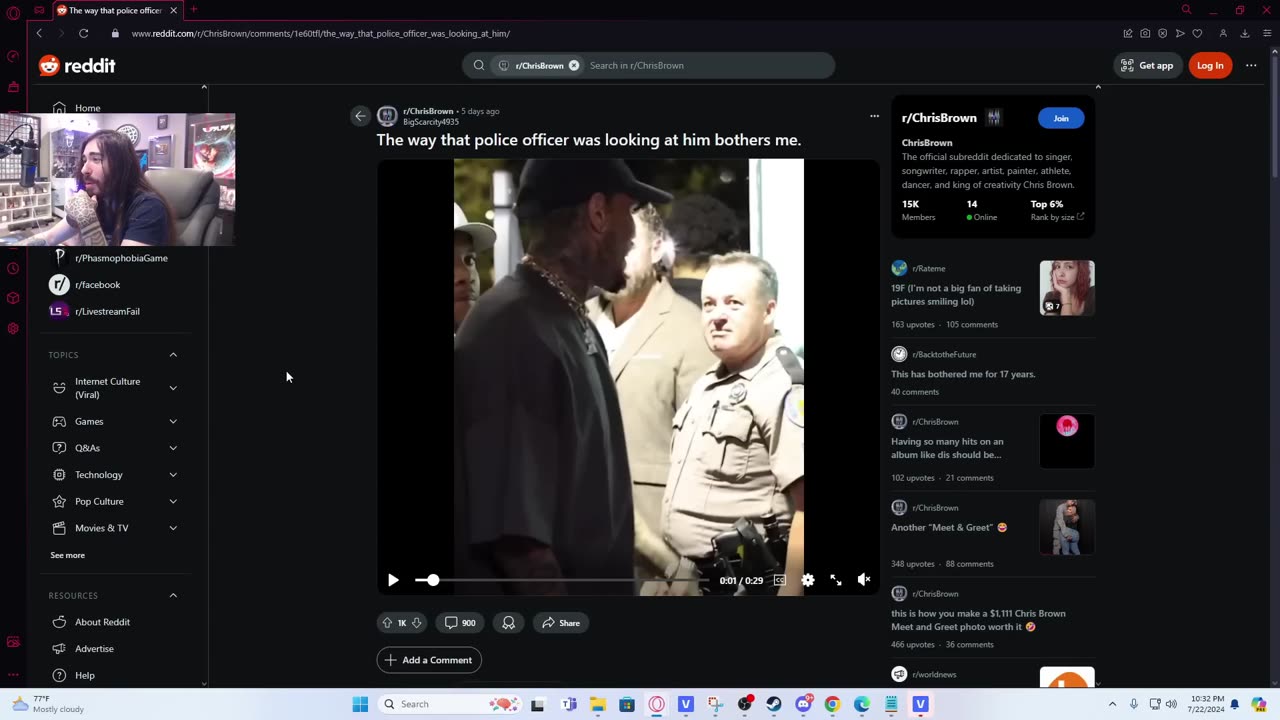The width and height of the screenshot is (1280, 720).
Task: Click the Log In button
Action: pos(1210,65)
